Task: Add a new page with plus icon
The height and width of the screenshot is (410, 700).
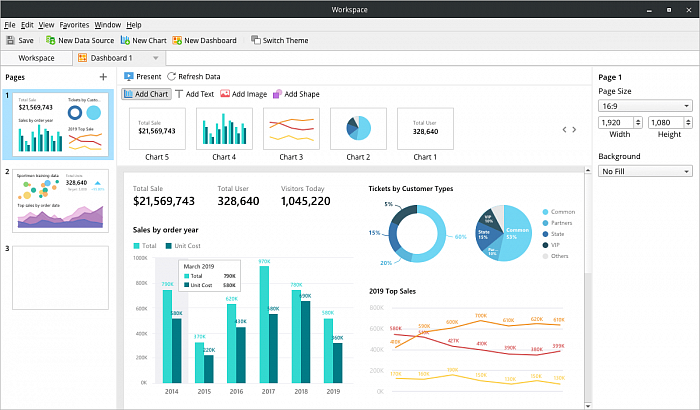Action: click(103, 77)
